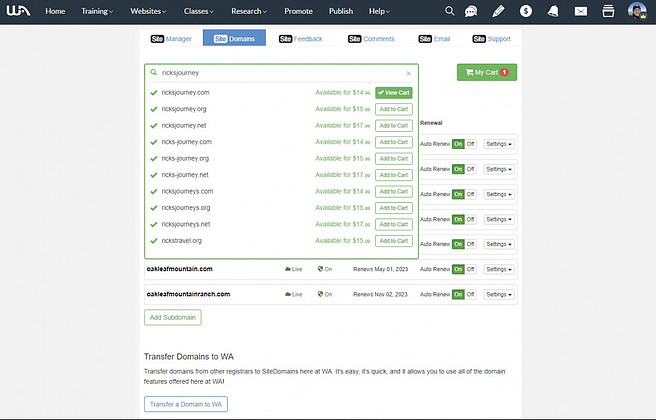This screenshot has width=656, height=420.
Task: Add ricks-journey.com to cart
Action: coord(394,142)
